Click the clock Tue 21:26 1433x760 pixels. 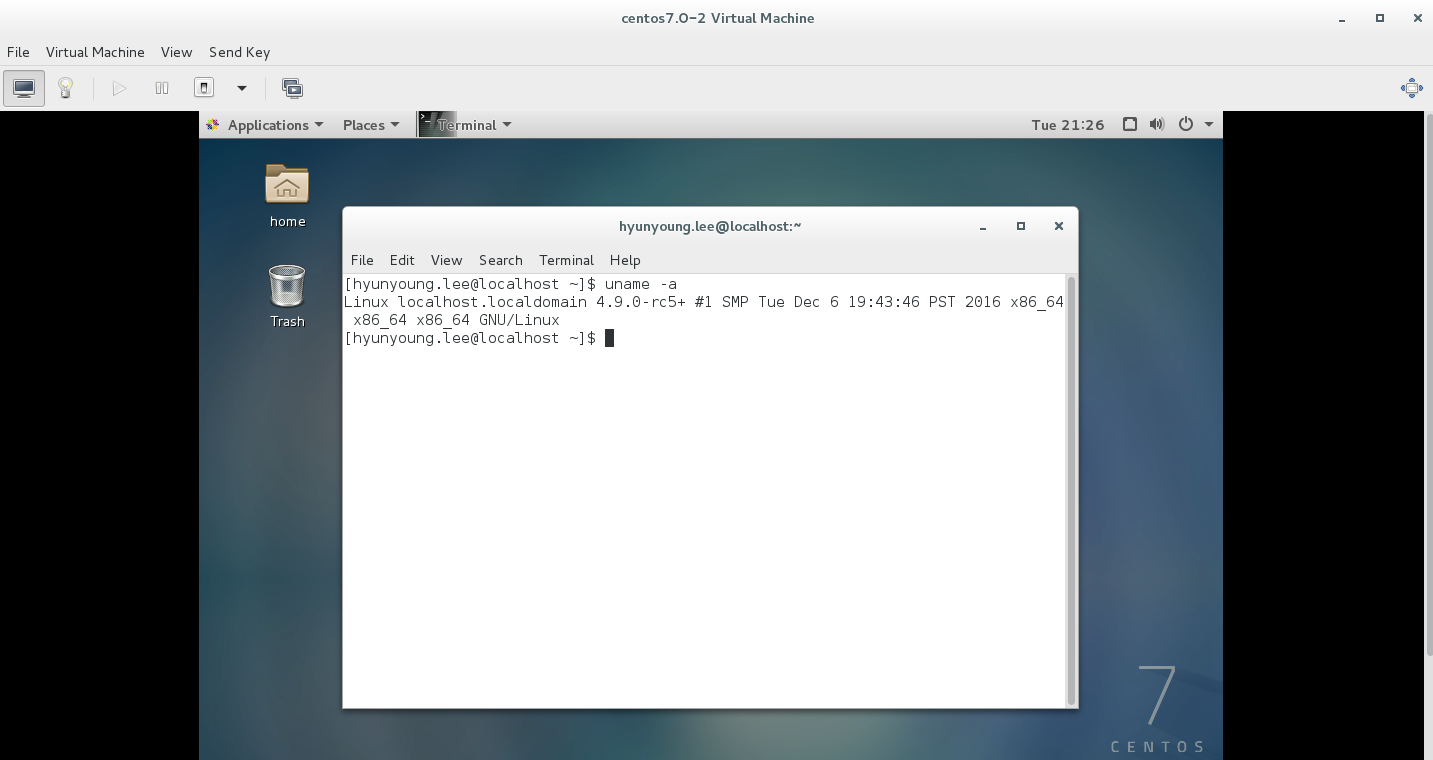click(1068, 125)
